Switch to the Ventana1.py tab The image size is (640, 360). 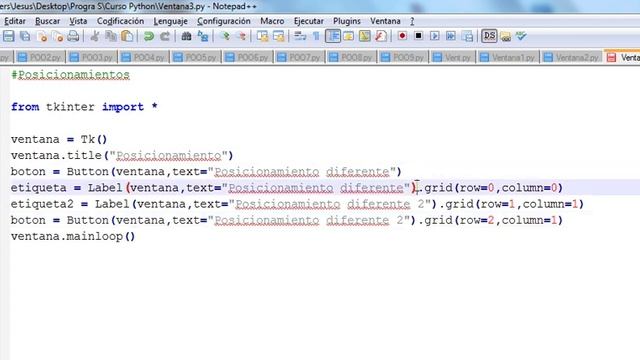[x=508, y=58]
